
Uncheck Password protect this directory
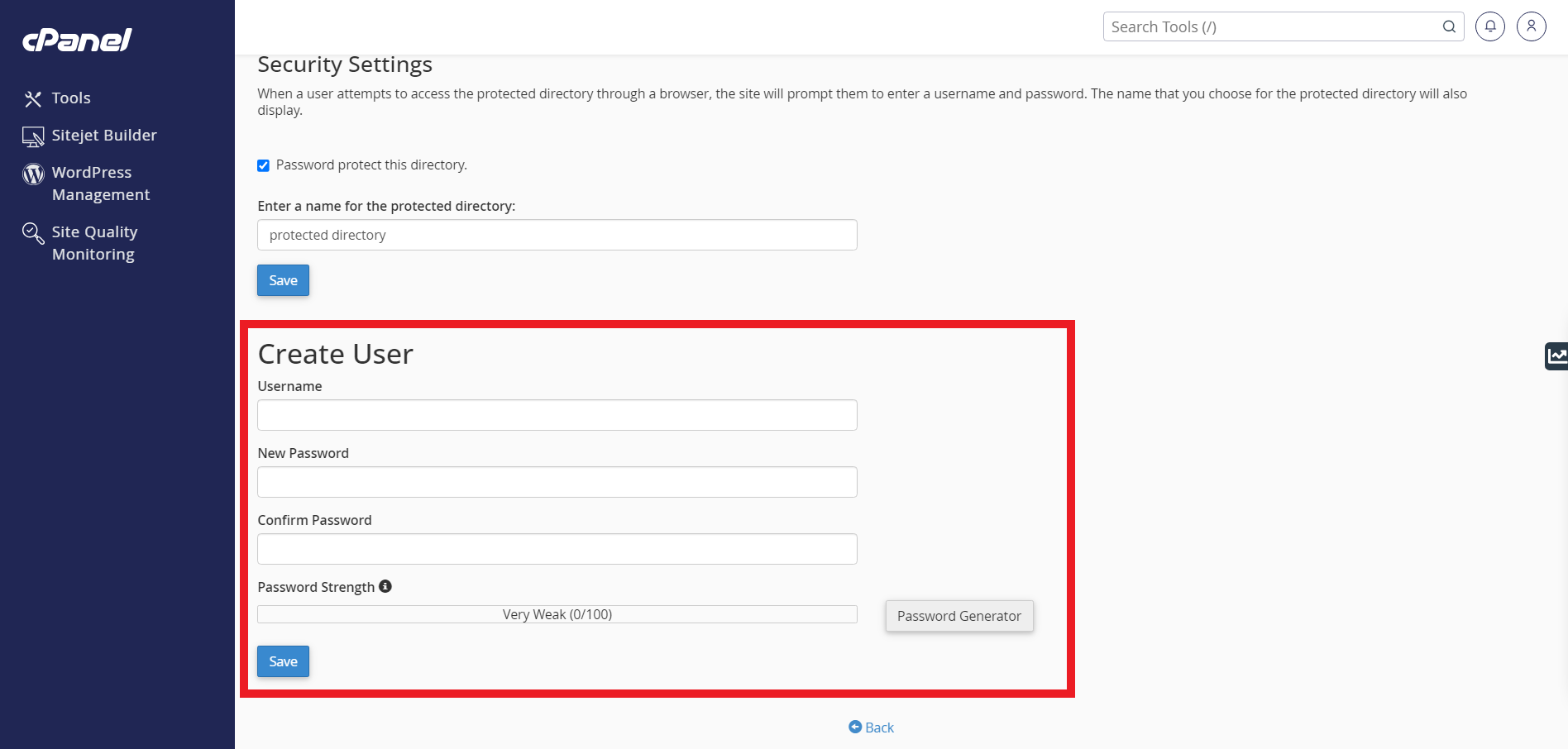point(263,165)
